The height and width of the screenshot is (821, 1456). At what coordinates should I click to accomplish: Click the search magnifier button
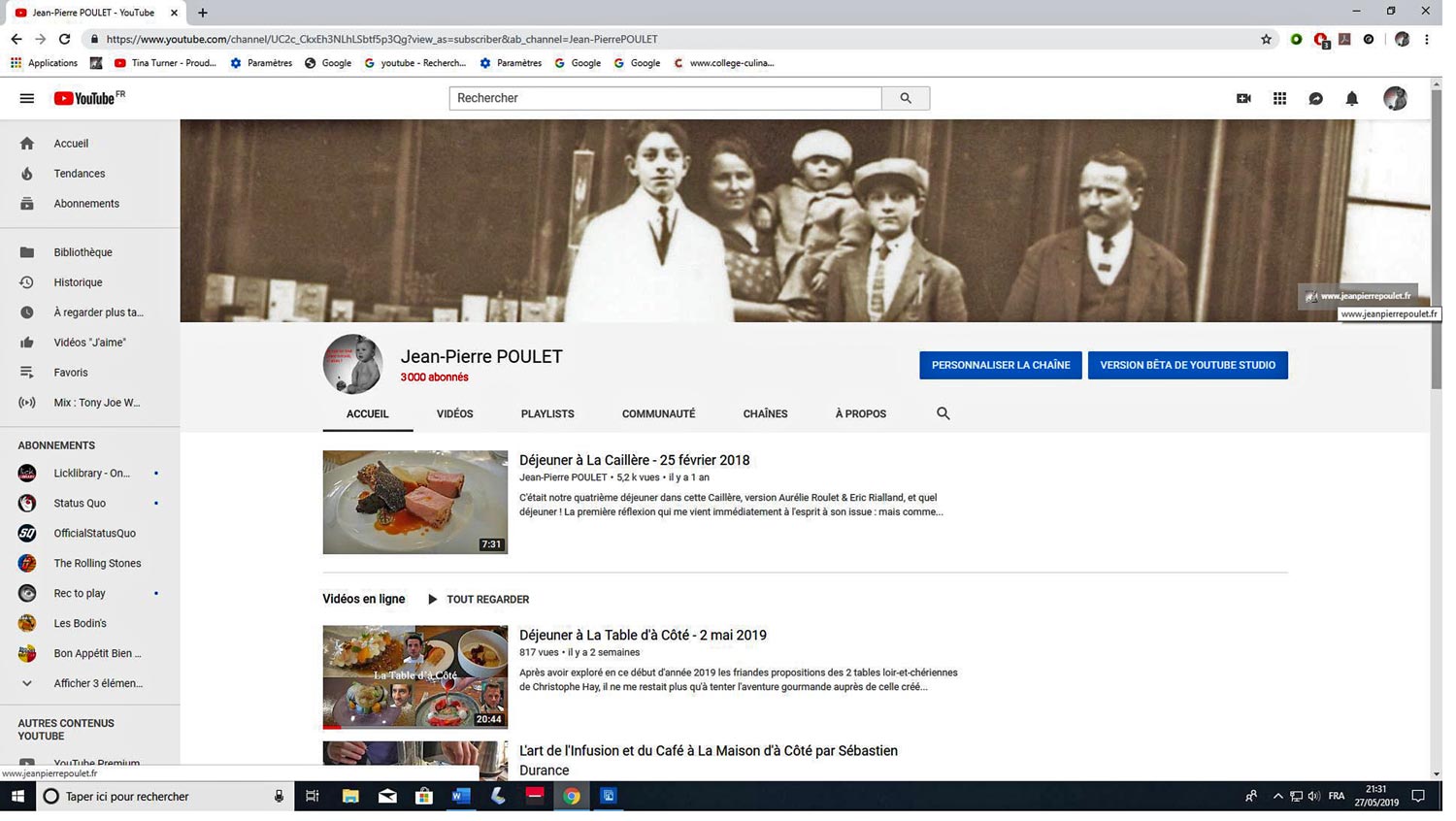(906, 98)
